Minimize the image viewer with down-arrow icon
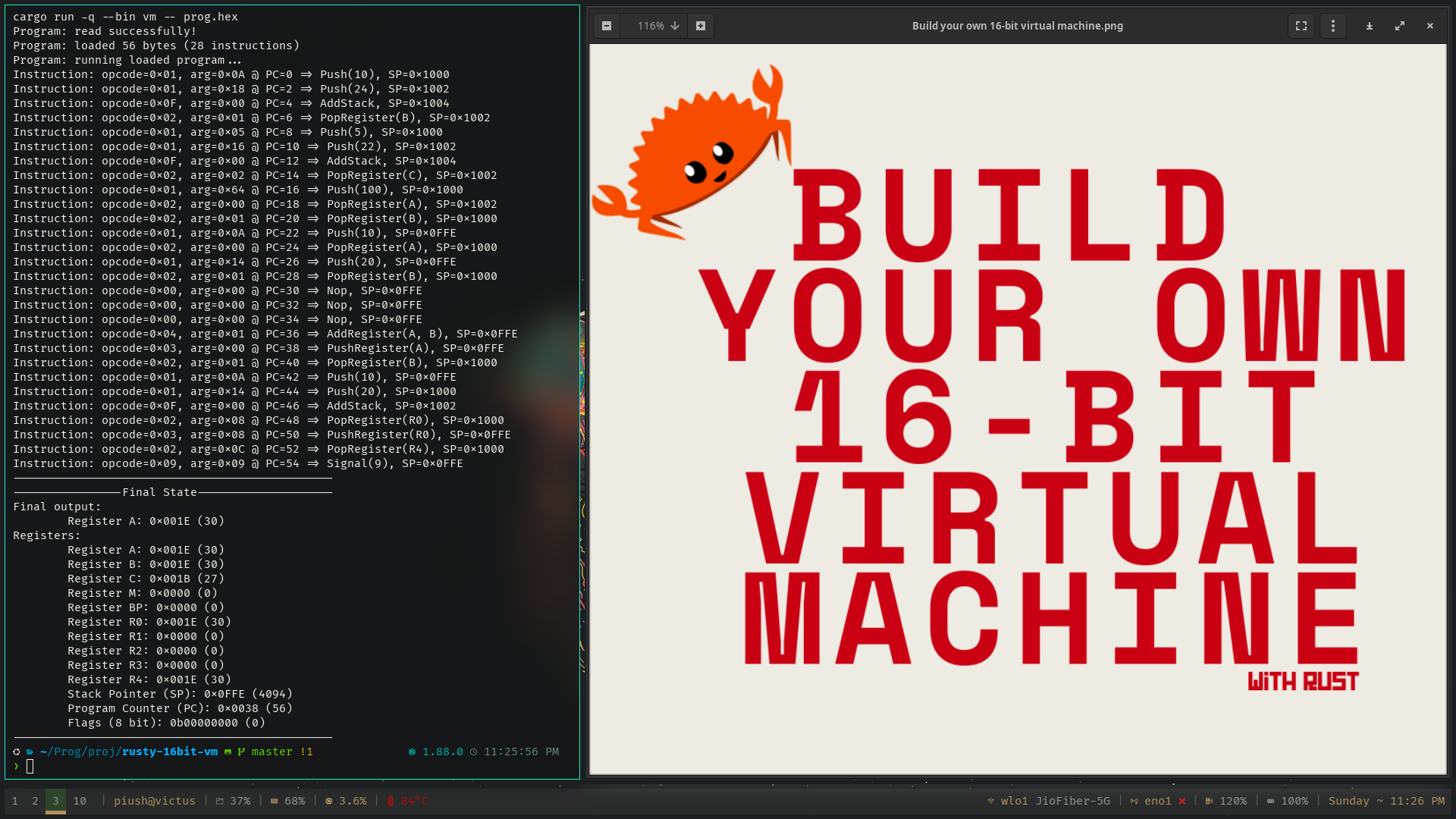The height and width of the screenshot is (819, 1456). (1370, 26)
